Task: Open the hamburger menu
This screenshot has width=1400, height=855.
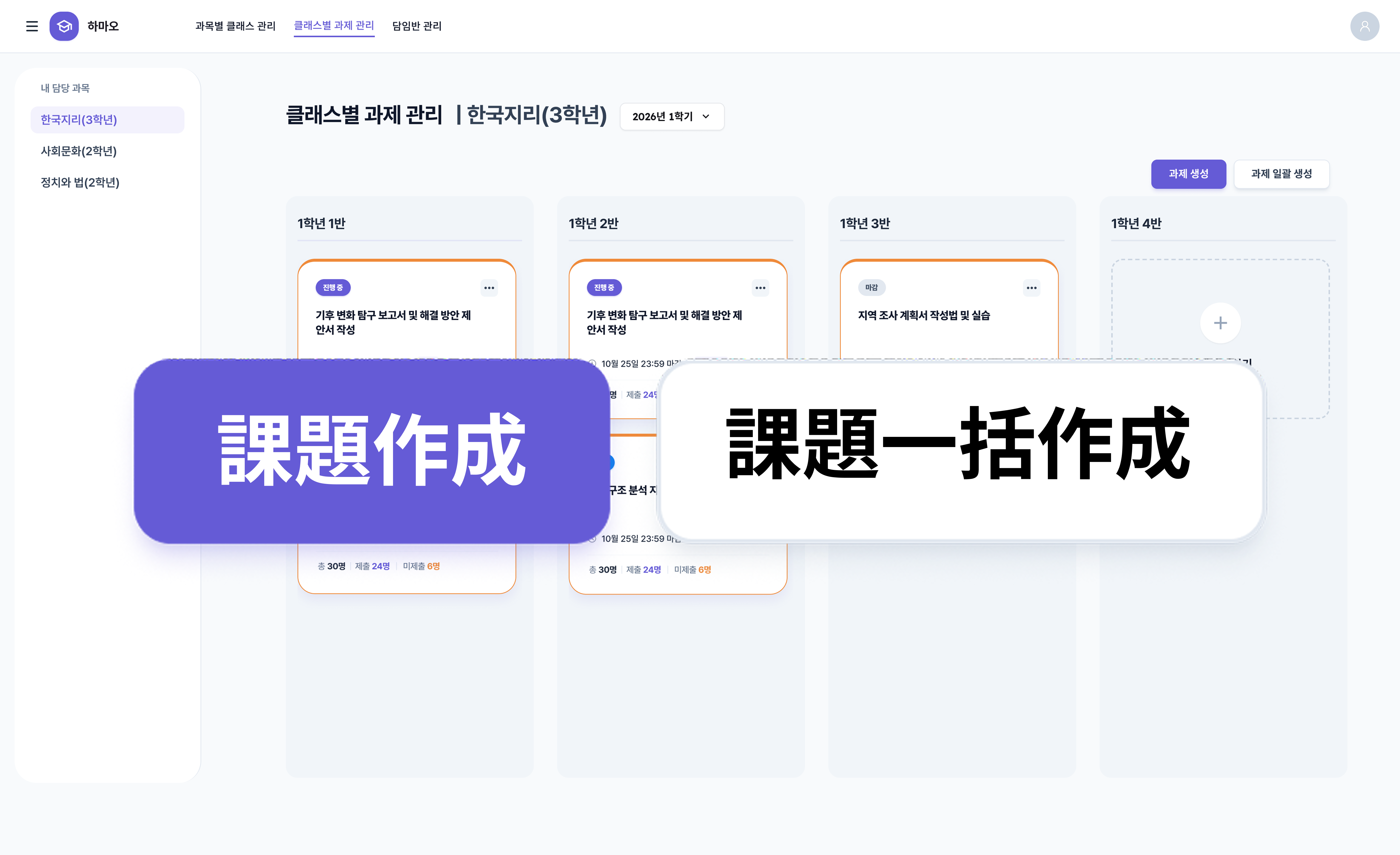Action: tap(32, 26)
